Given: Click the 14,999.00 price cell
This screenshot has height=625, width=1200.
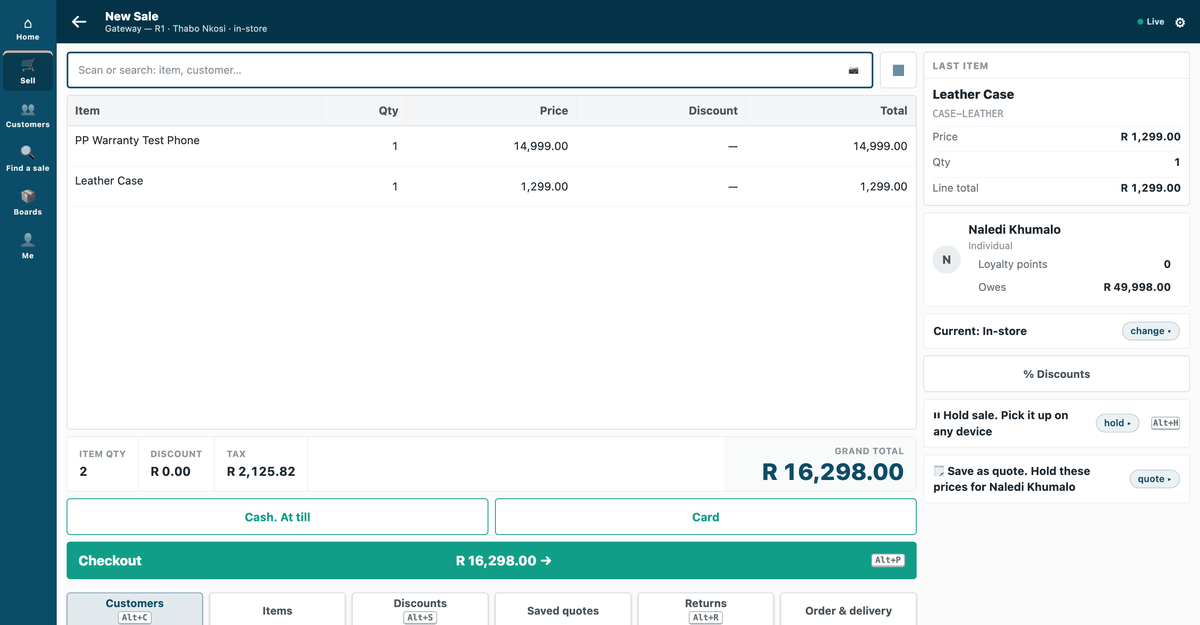Looking at the screenshot, I should (541, 146).
